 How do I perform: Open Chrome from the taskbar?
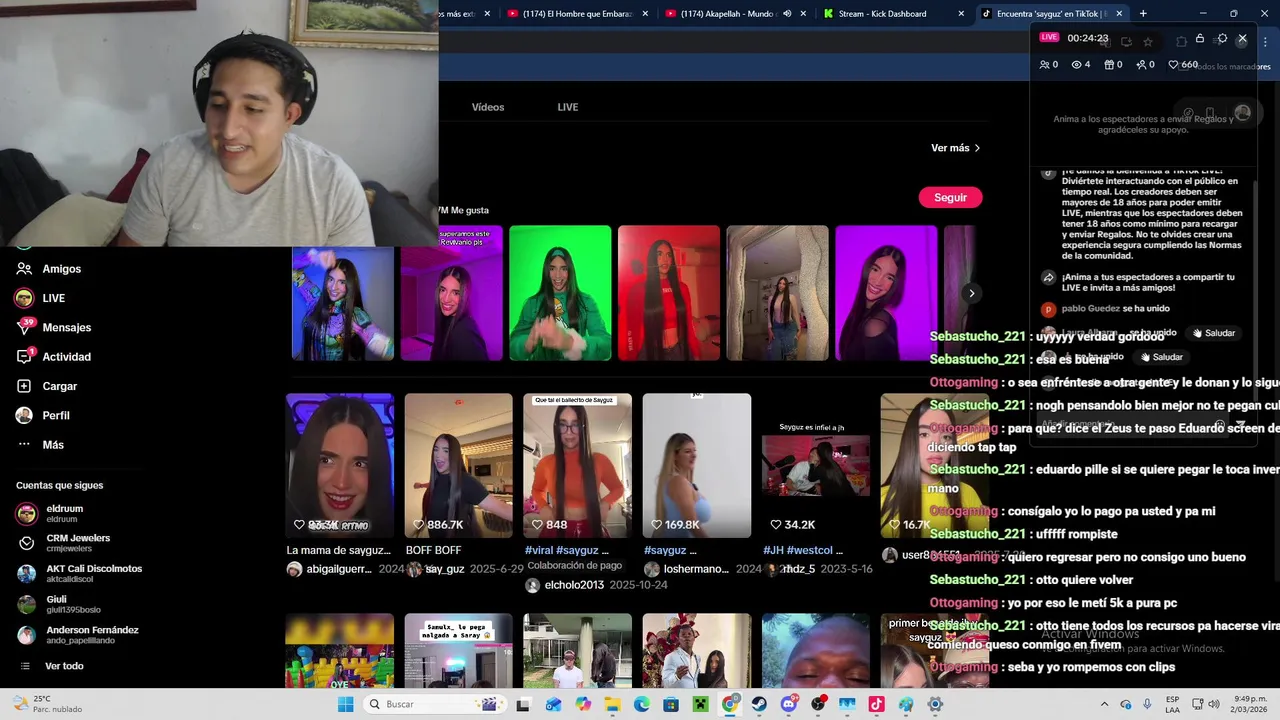[x=730, y=704]
